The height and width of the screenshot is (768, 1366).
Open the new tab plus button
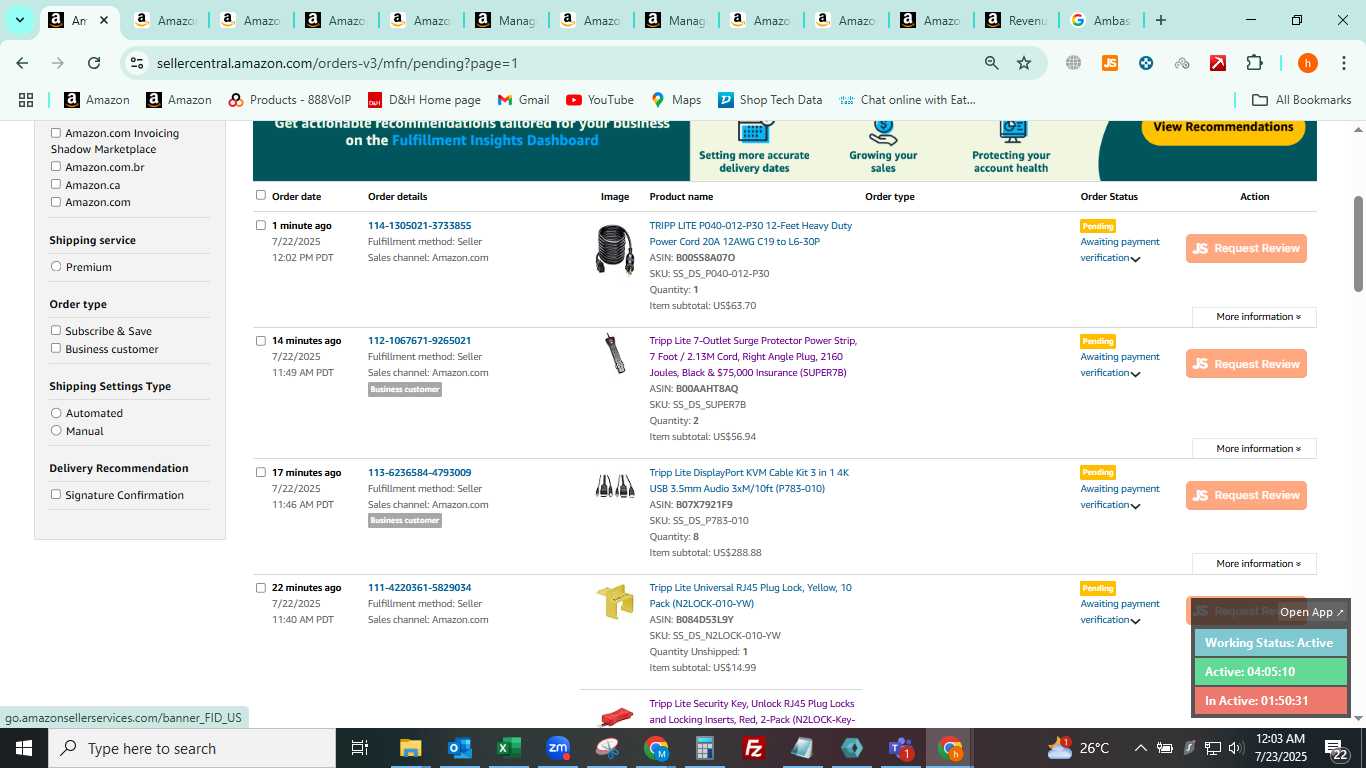pos(1160,20)
